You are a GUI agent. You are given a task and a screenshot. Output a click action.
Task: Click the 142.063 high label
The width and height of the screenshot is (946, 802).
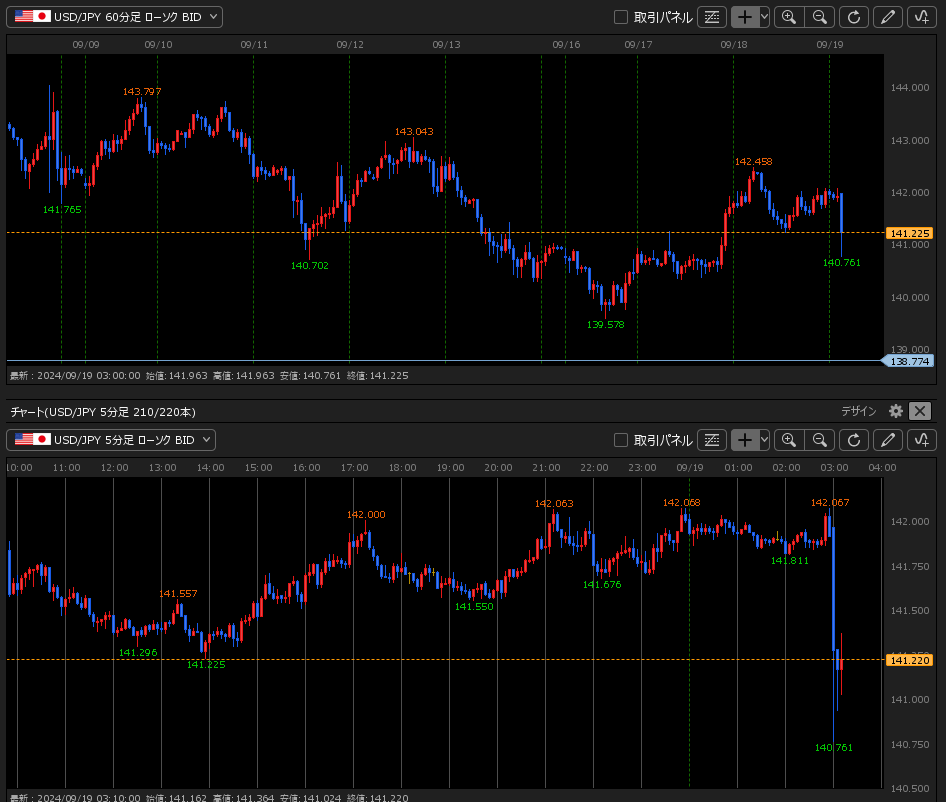pyautogui.click(x=554, y=504)
